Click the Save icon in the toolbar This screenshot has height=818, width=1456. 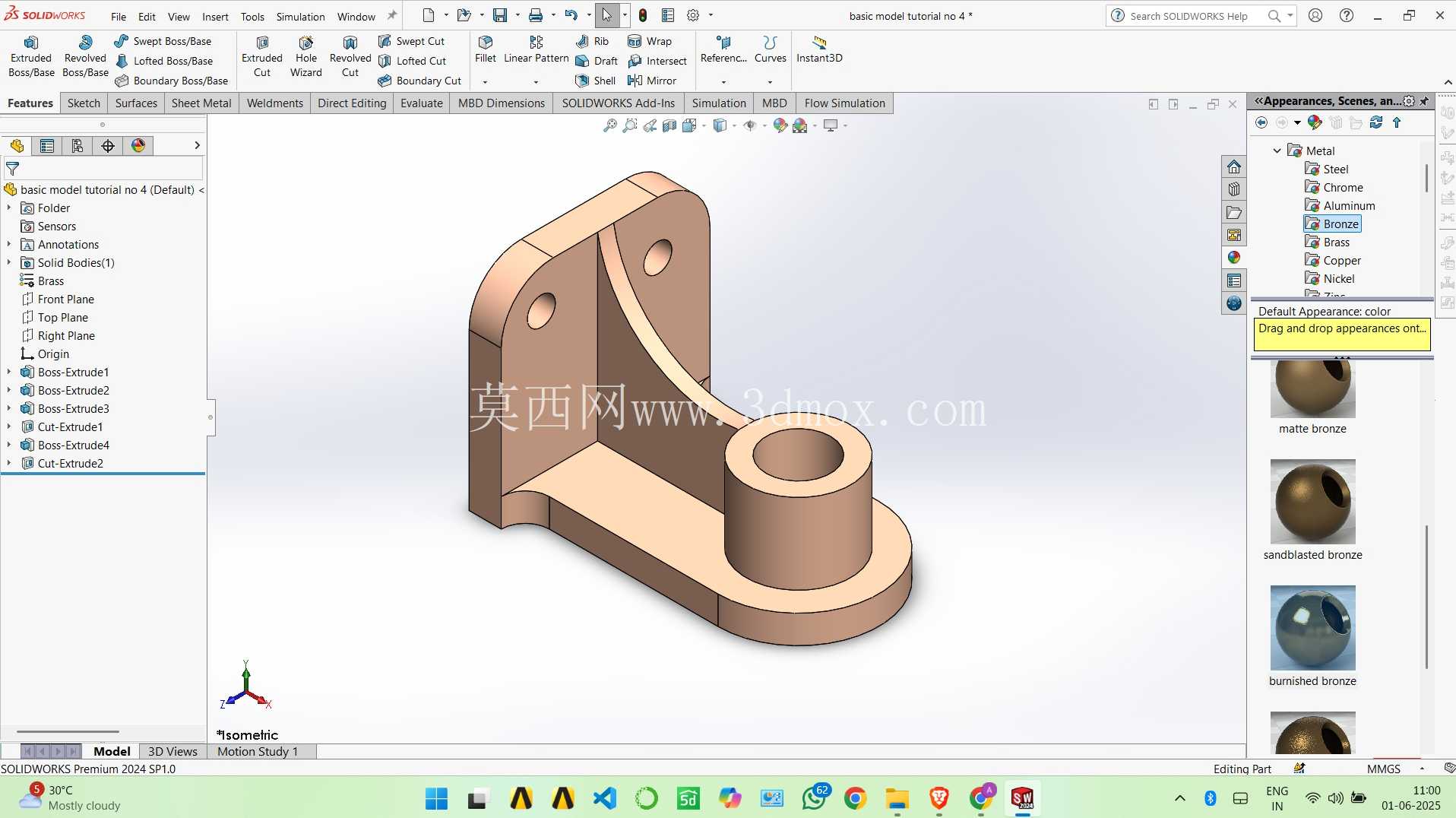[x=500, y=15]
